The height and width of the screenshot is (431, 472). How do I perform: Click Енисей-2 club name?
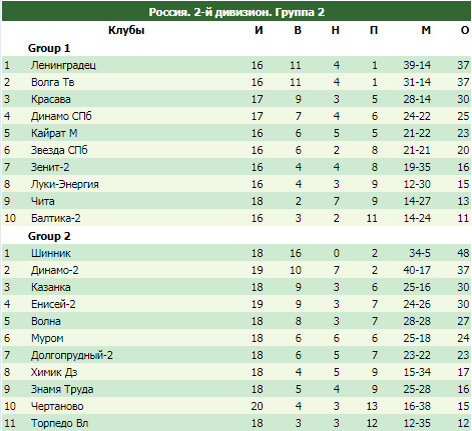tap(53, 304)
